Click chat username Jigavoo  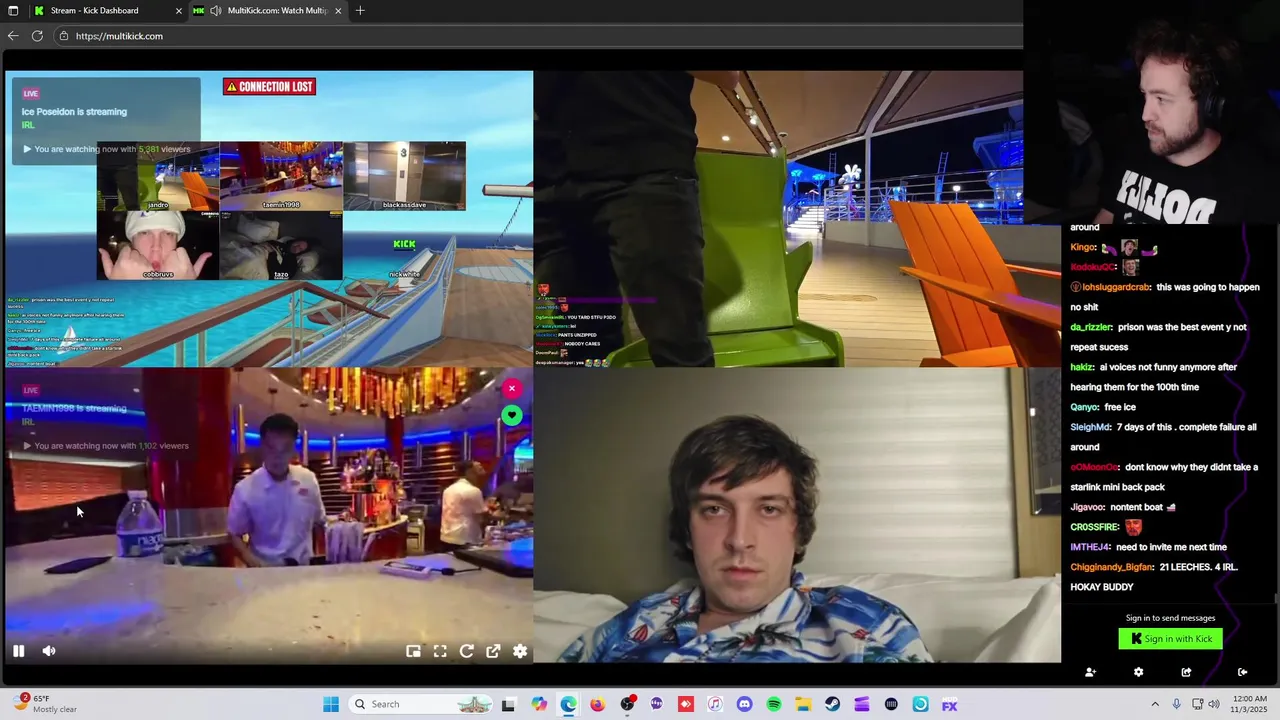point(1088,507)
